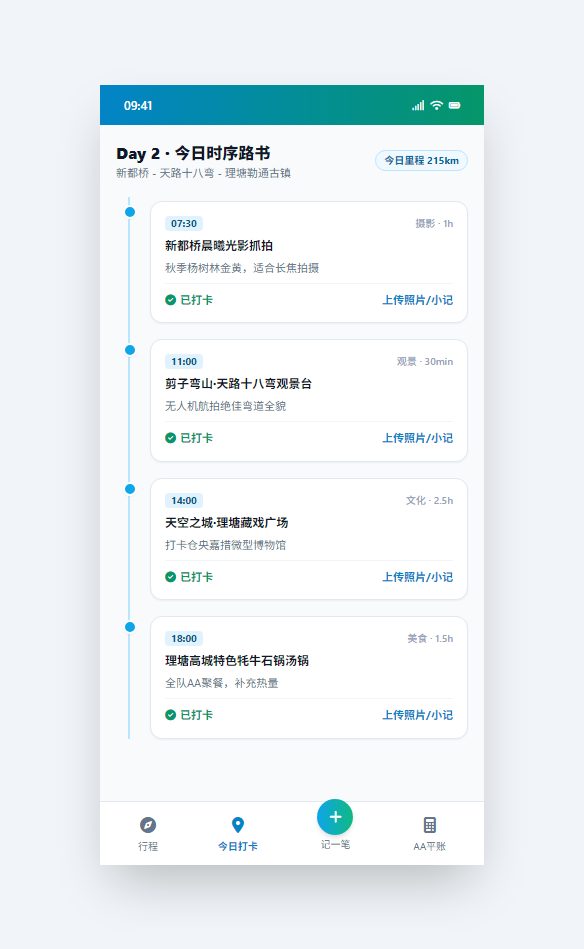Tap the 今日打卡 location pin icon
The width and height of the screenshot is (584, 949).
[x=238, y=825]
